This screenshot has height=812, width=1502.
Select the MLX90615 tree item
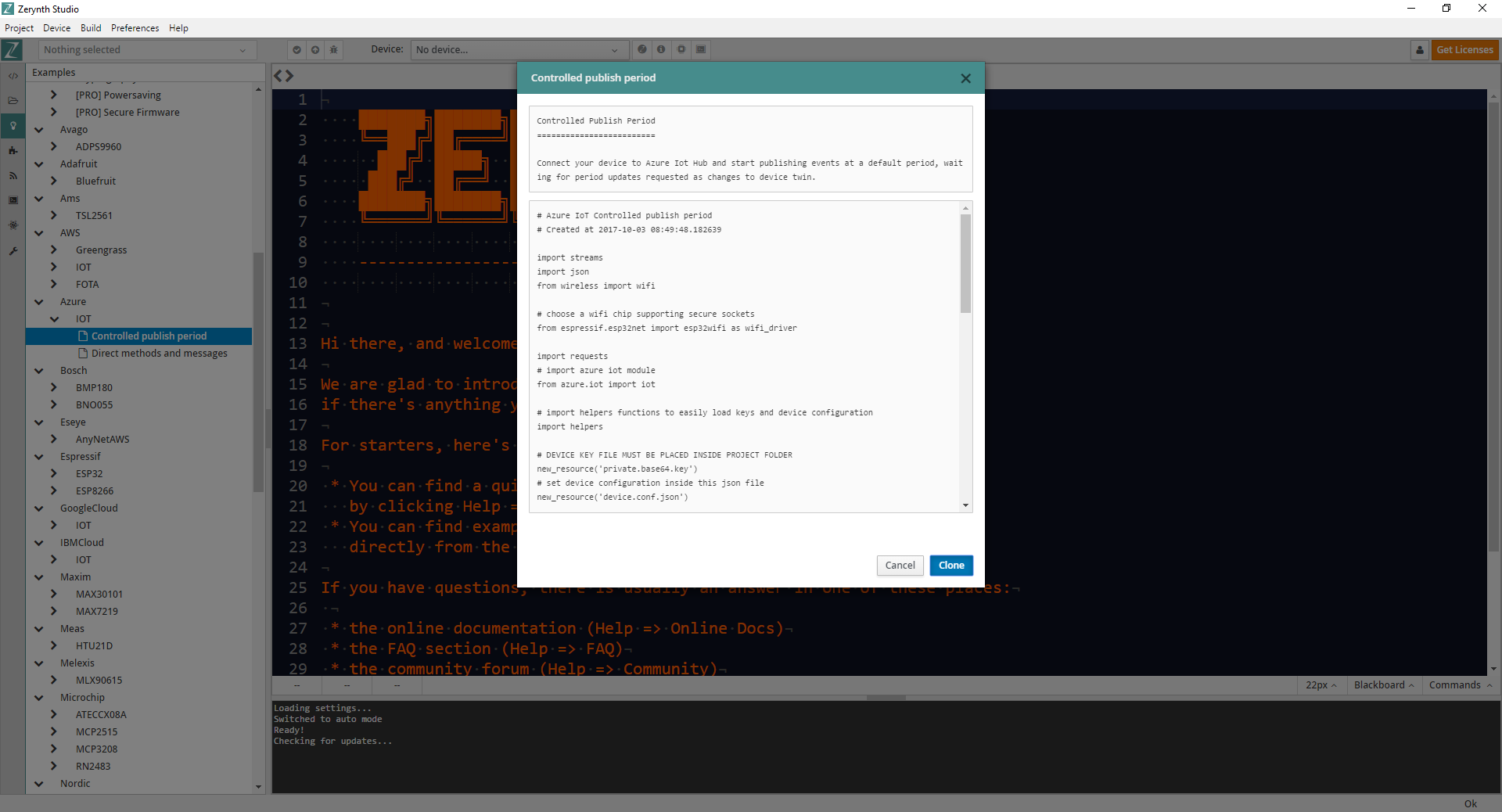[99, 681]
